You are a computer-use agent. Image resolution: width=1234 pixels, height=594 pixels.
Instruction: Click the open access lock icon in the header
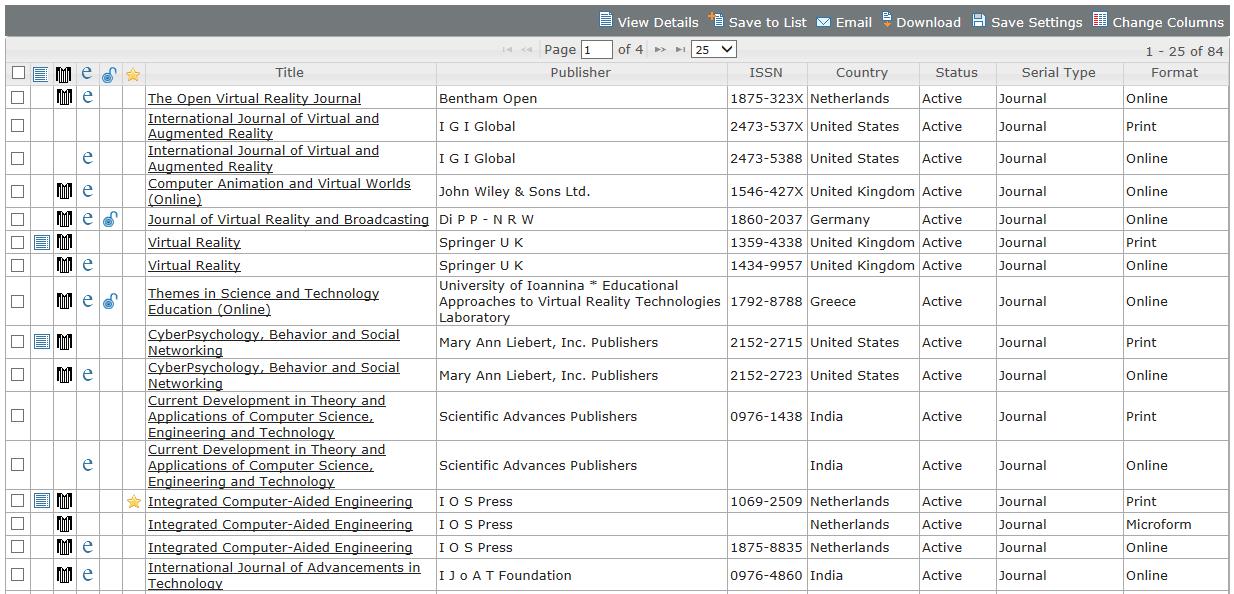[110, 74]
